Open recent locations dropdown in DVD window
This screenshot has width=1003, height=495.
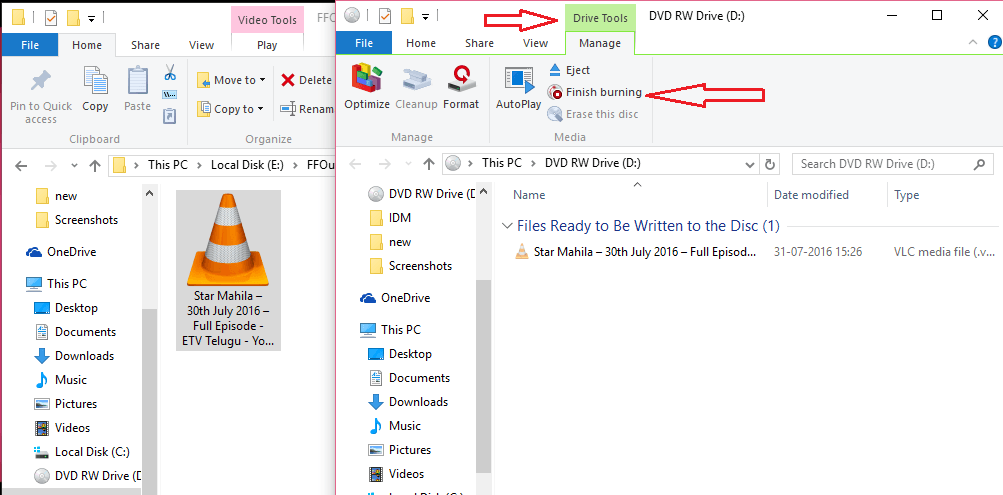408,164
